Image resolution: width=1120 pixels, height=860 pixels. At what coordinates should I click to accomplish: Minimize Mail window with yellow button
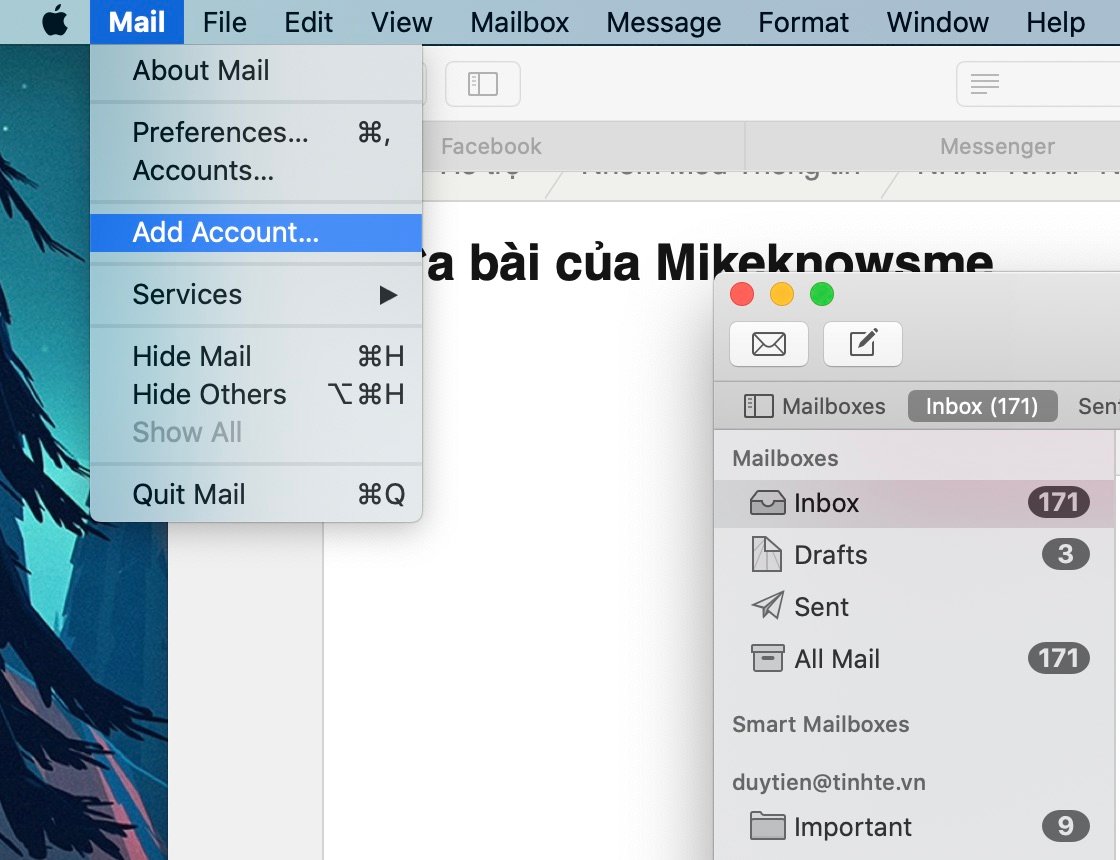coord(782,294)
